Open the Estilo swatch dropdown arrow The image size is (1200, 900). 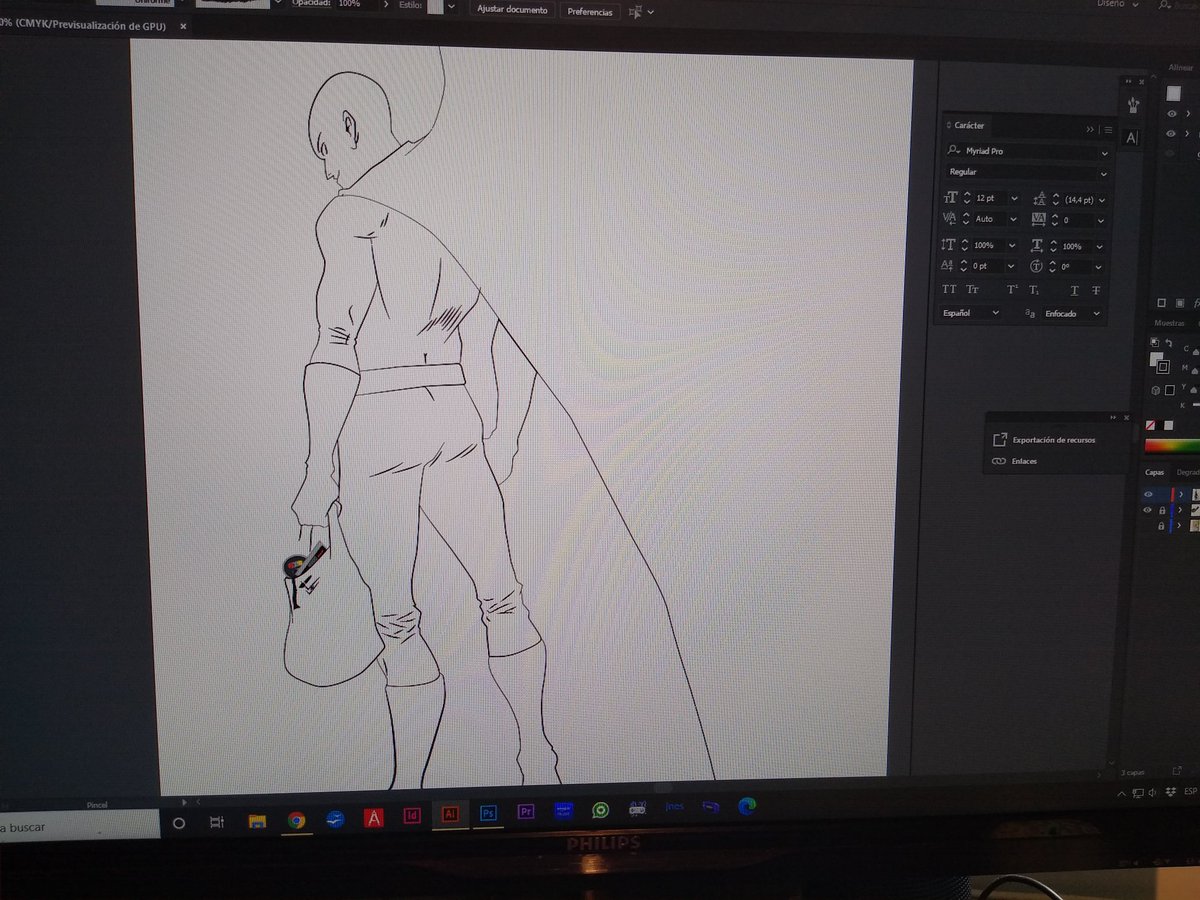(x=451, y=7)
